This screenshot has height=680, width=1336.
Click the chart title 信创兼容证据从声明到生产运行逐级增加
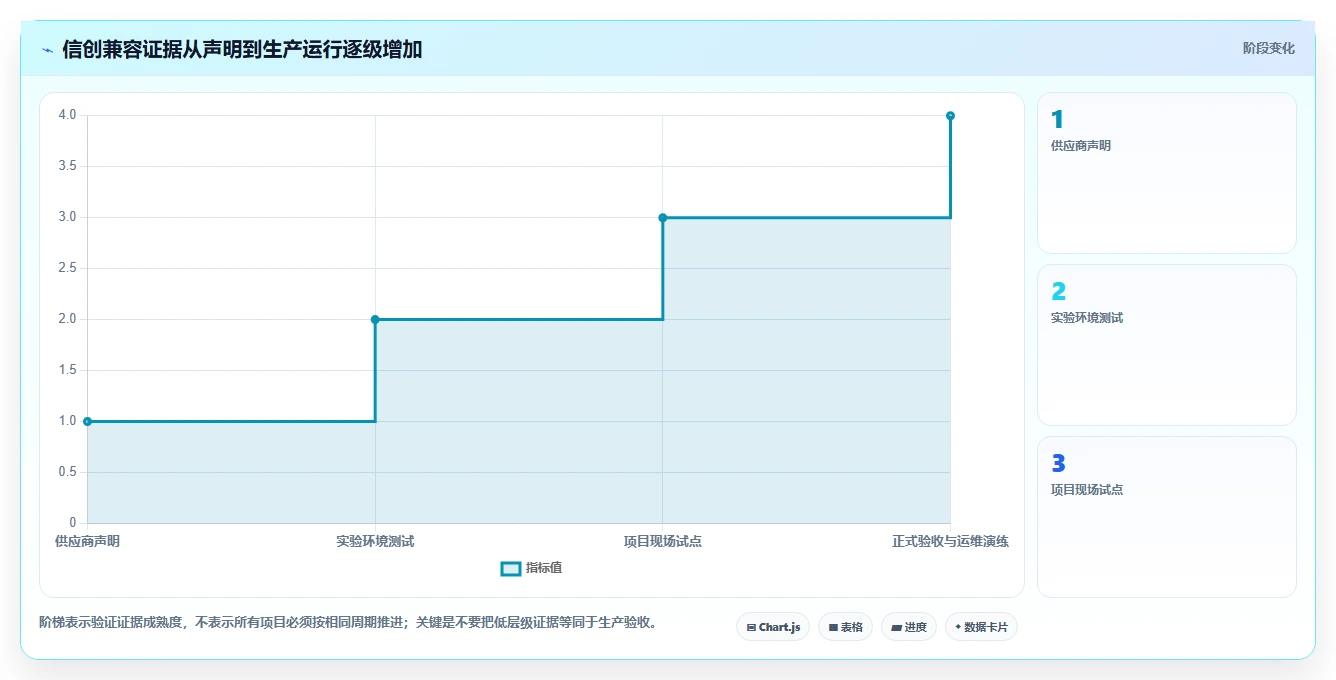click(242, 49)
